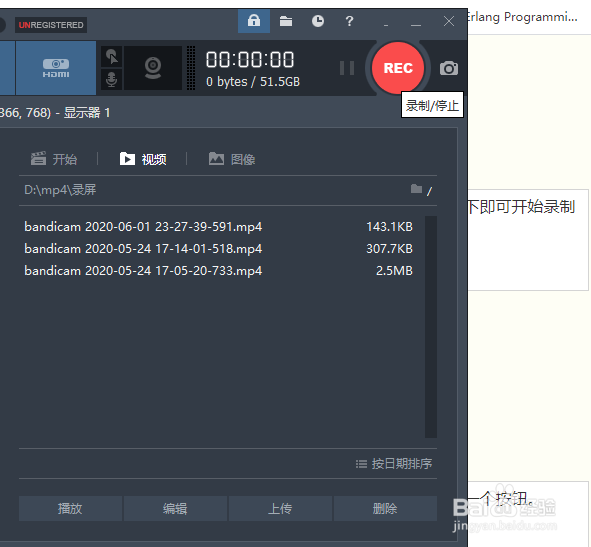591x547 pixels.
Task: Click the 2.5MB file size value
Action: (394, 270)
